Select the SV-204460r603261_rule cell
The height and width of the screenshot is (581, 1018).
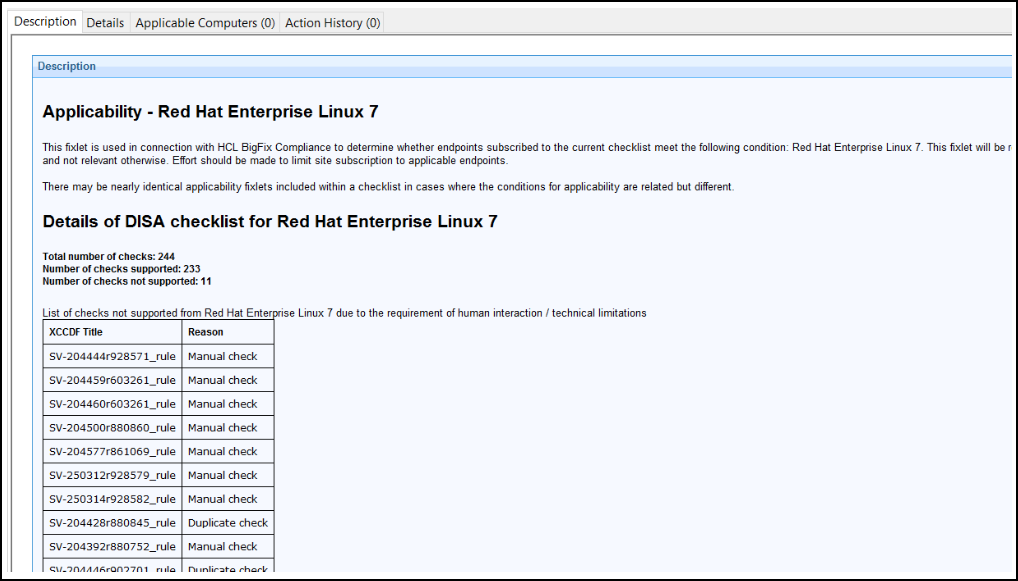(112, 404)
